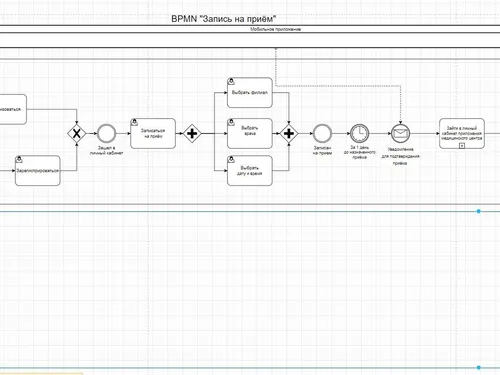This screenshot has width=500, height=375.
Task: Click the 'Выбрать филиал' task box
Action: [250, 93]
